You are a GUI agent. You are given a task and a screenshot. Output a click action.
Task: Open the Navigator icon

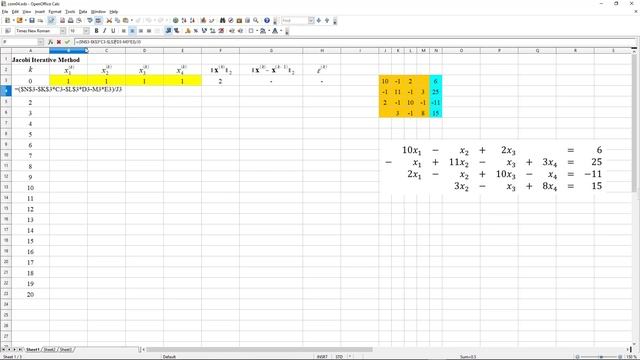[231, 20]
